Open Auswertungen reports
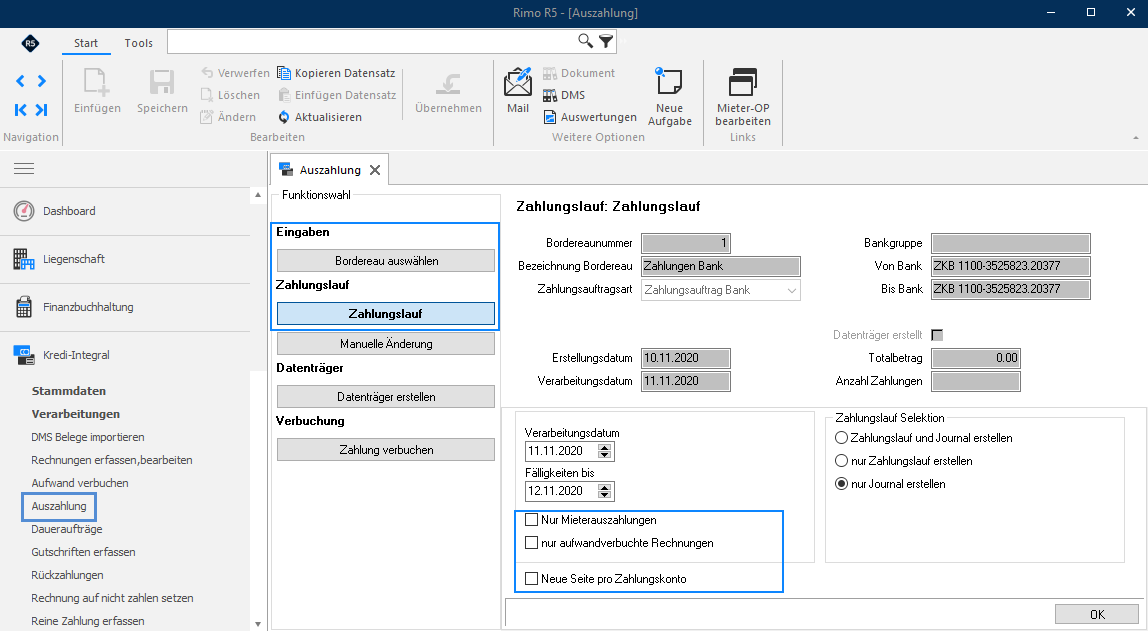Image resolution: width=1148 pixels, height=631 pixels. pyautogui.click(x=590, y=117)
